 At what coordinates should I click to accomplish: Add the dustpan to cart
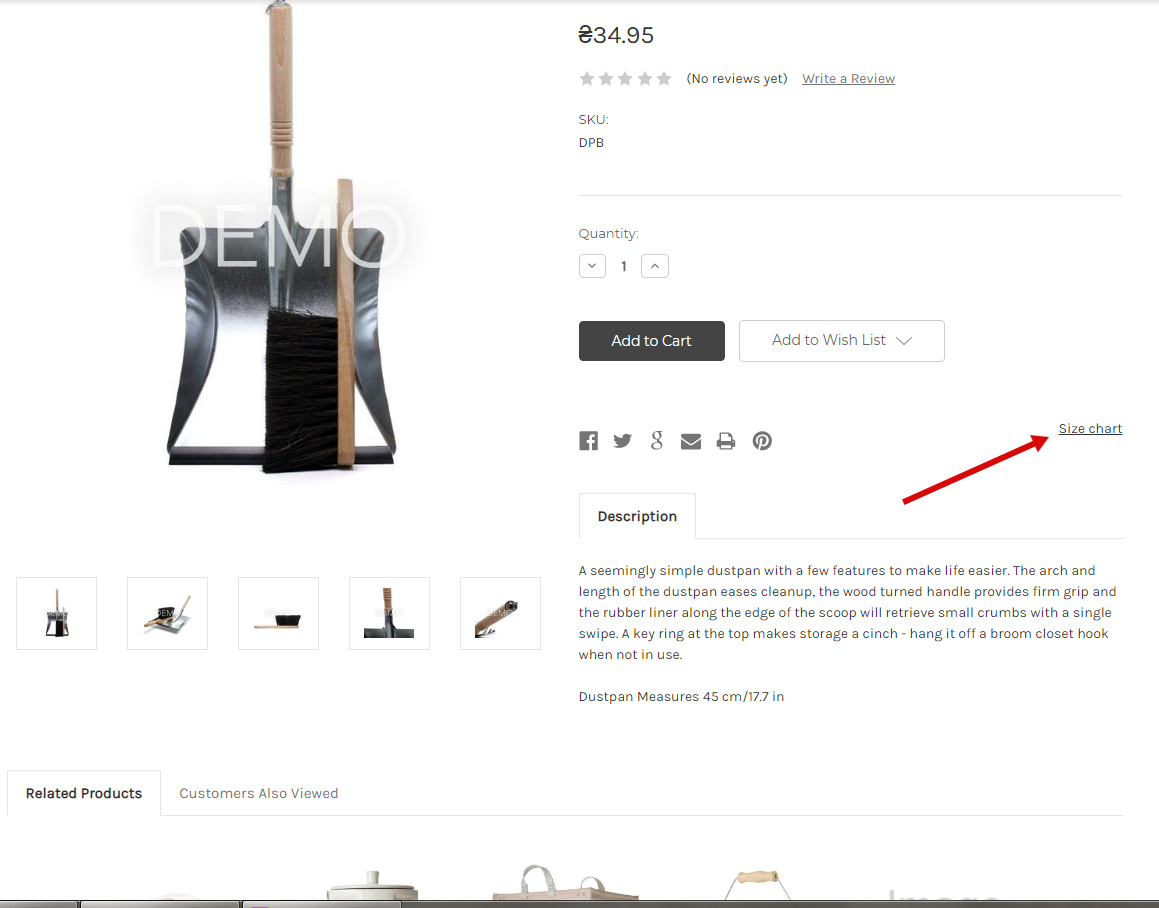click(651, 341)
